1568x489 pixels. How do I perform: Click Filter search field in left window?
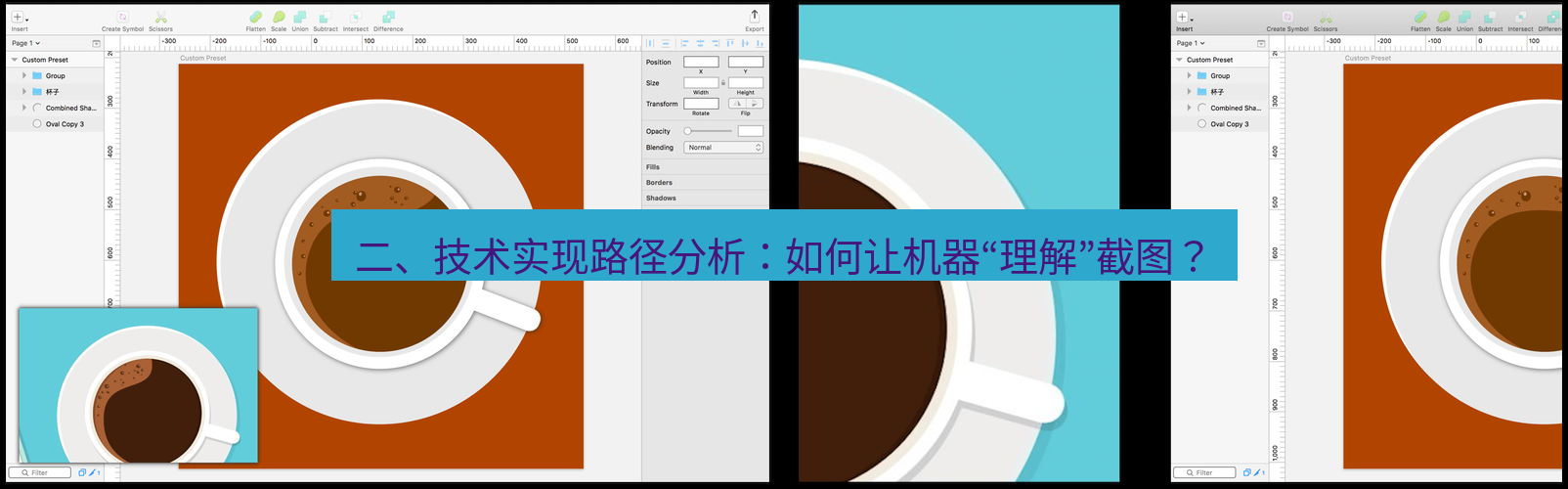click(x=40, y=472)
